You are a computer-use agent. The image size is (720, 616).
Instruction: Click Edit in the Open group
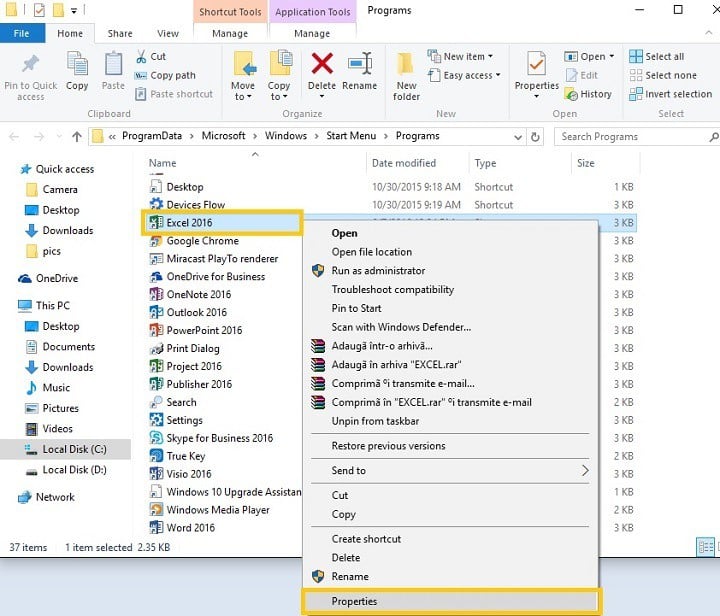[x=581, y=75]
